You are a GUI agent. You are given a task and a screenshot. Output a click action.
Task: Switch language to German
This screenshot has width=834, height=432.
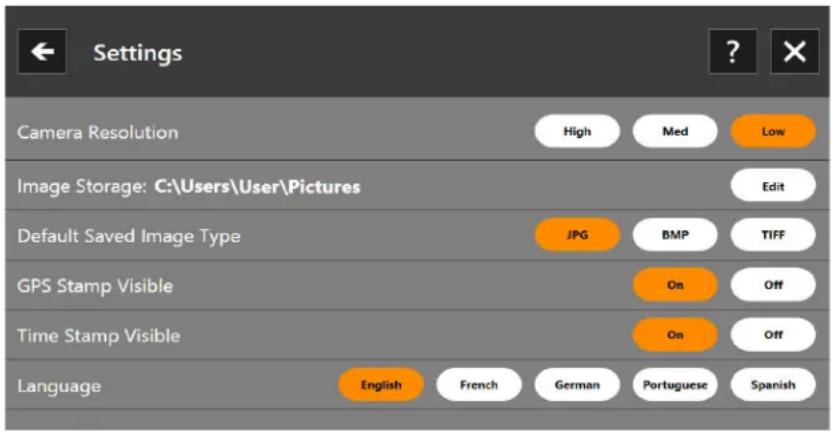point(577,385)
